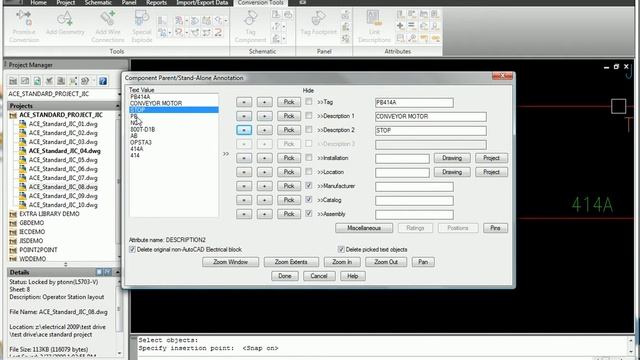This screenshot has height=360, width=640.
Task: Switch to the Reports ribbon tab
Action: (156, 2)
